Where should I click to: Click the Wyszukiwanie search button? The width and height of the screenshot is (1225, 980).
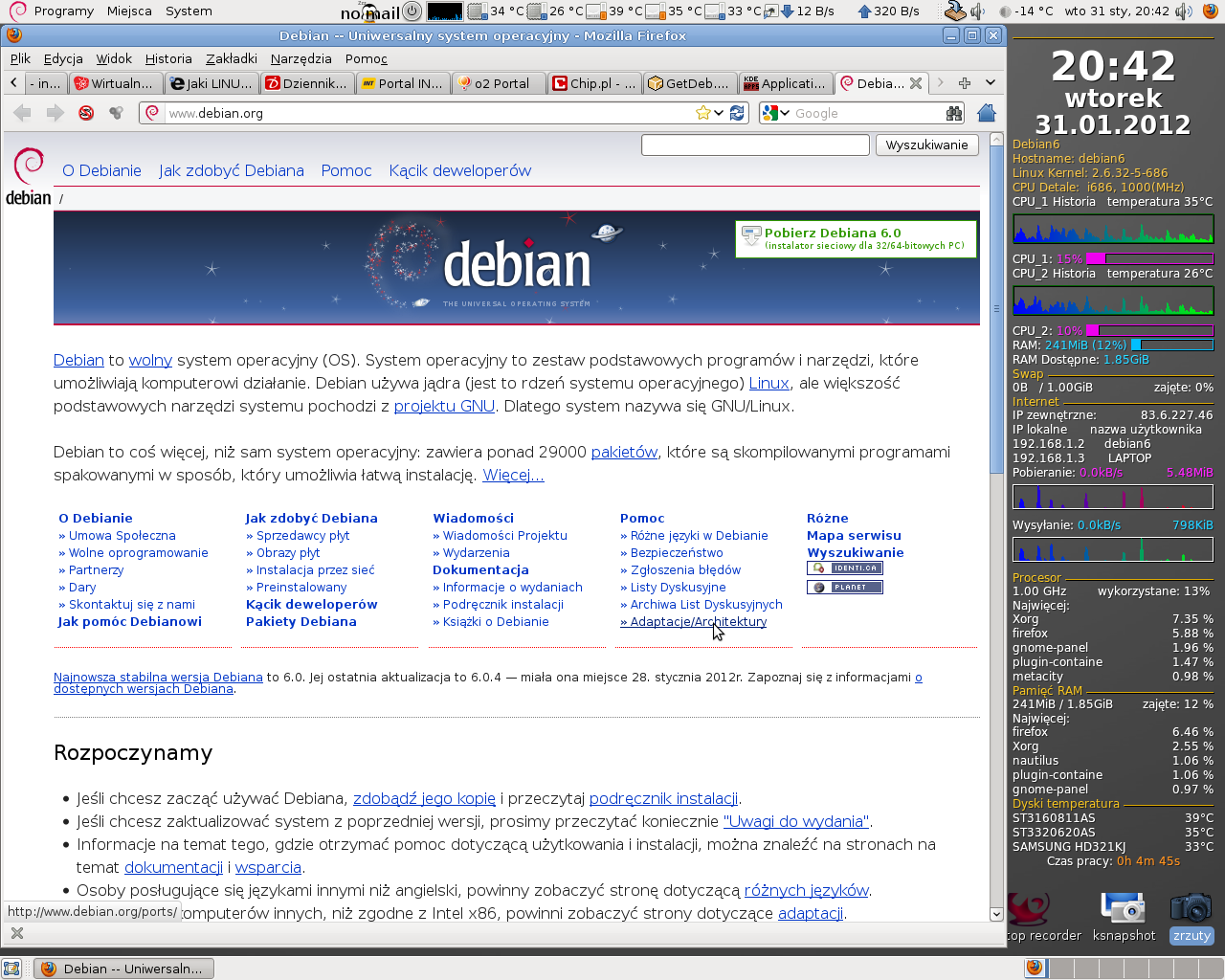(x=926, y=145)
